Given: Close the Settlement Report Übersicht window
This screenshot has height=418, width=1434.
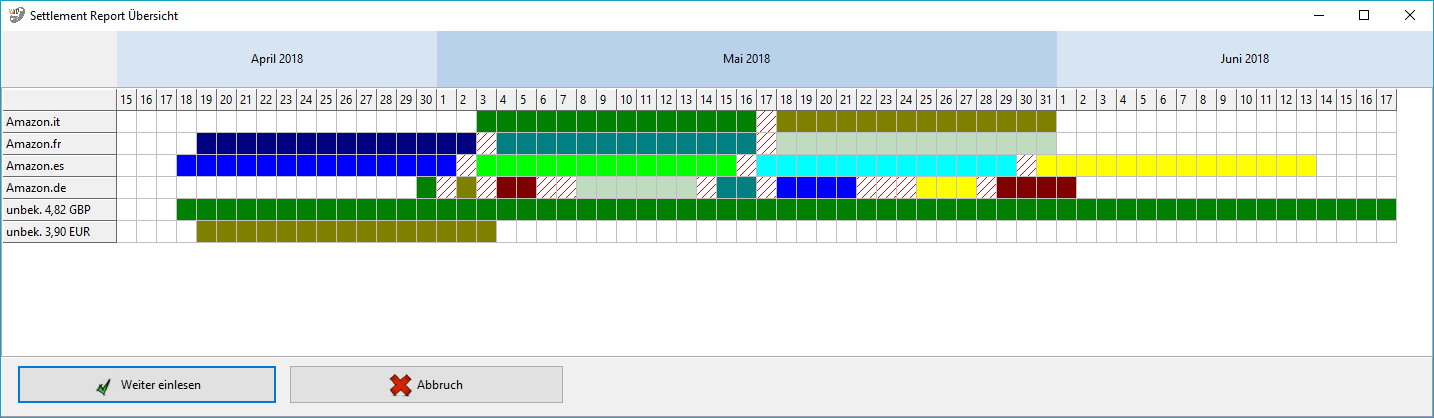Looking at the screenshot, I should 1409,16.
